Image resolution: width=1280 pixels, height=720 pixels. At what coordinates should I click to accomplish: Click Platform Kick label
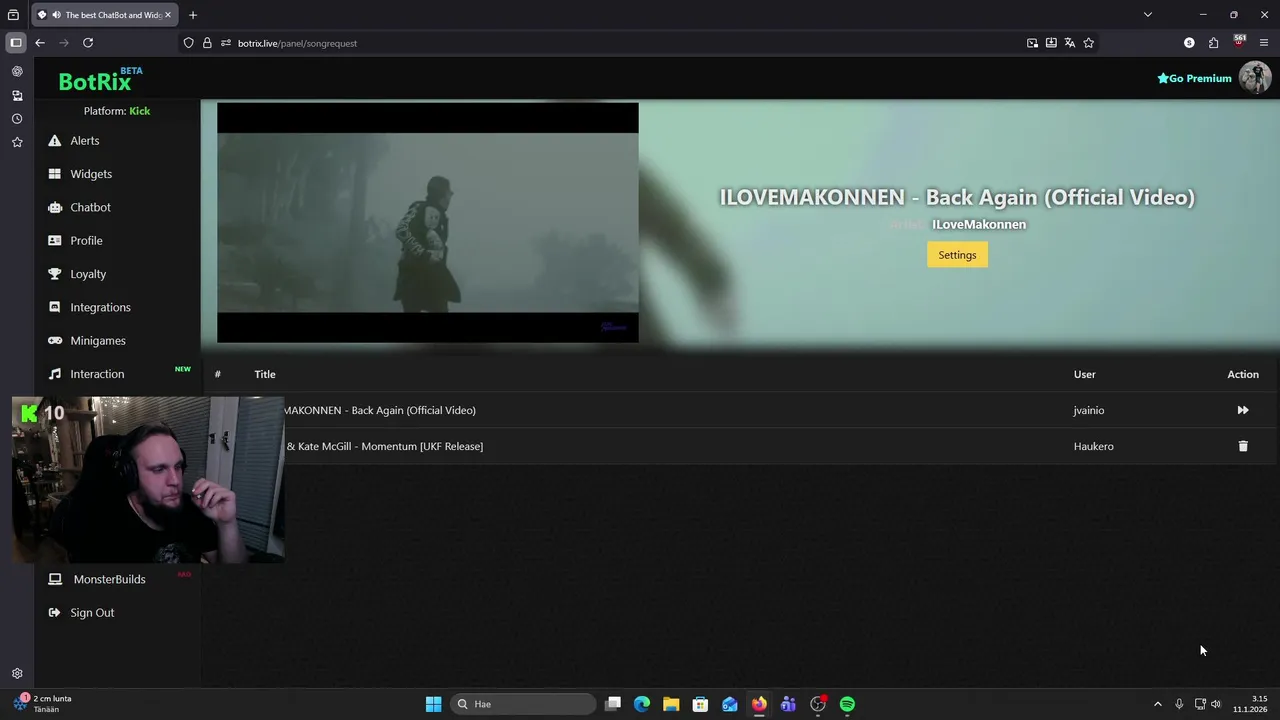point(117,111)
